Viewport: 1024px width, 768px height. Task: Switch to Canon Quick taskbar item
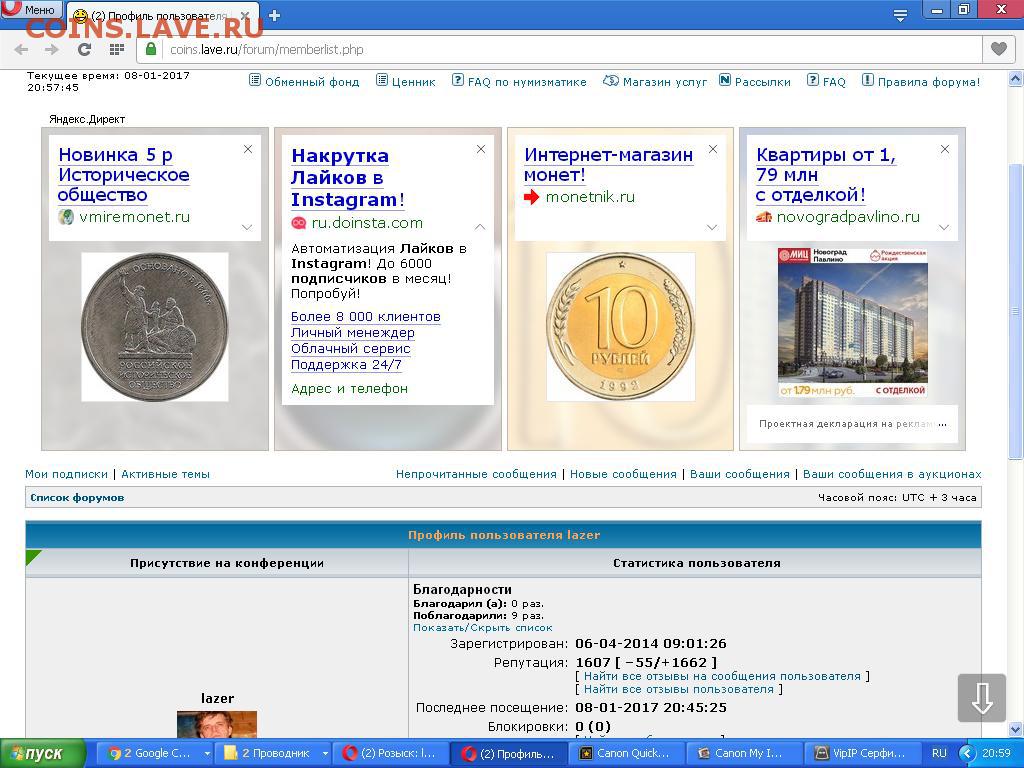625,754
